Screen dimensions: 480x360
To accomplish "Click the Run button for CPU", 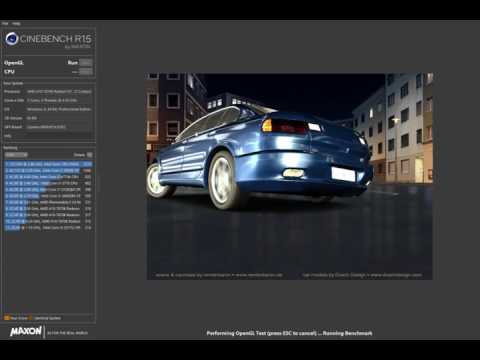I will coord(86,71).
